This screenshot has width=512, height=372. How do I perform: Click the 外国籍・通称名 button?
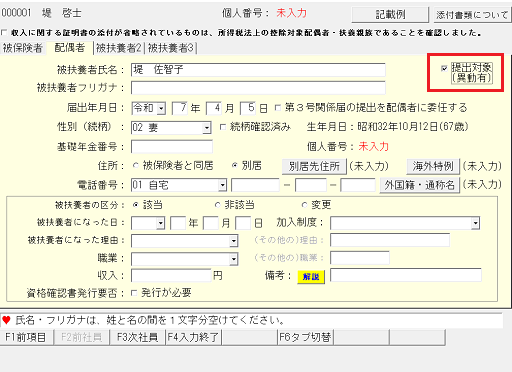[x=419, y=185]
